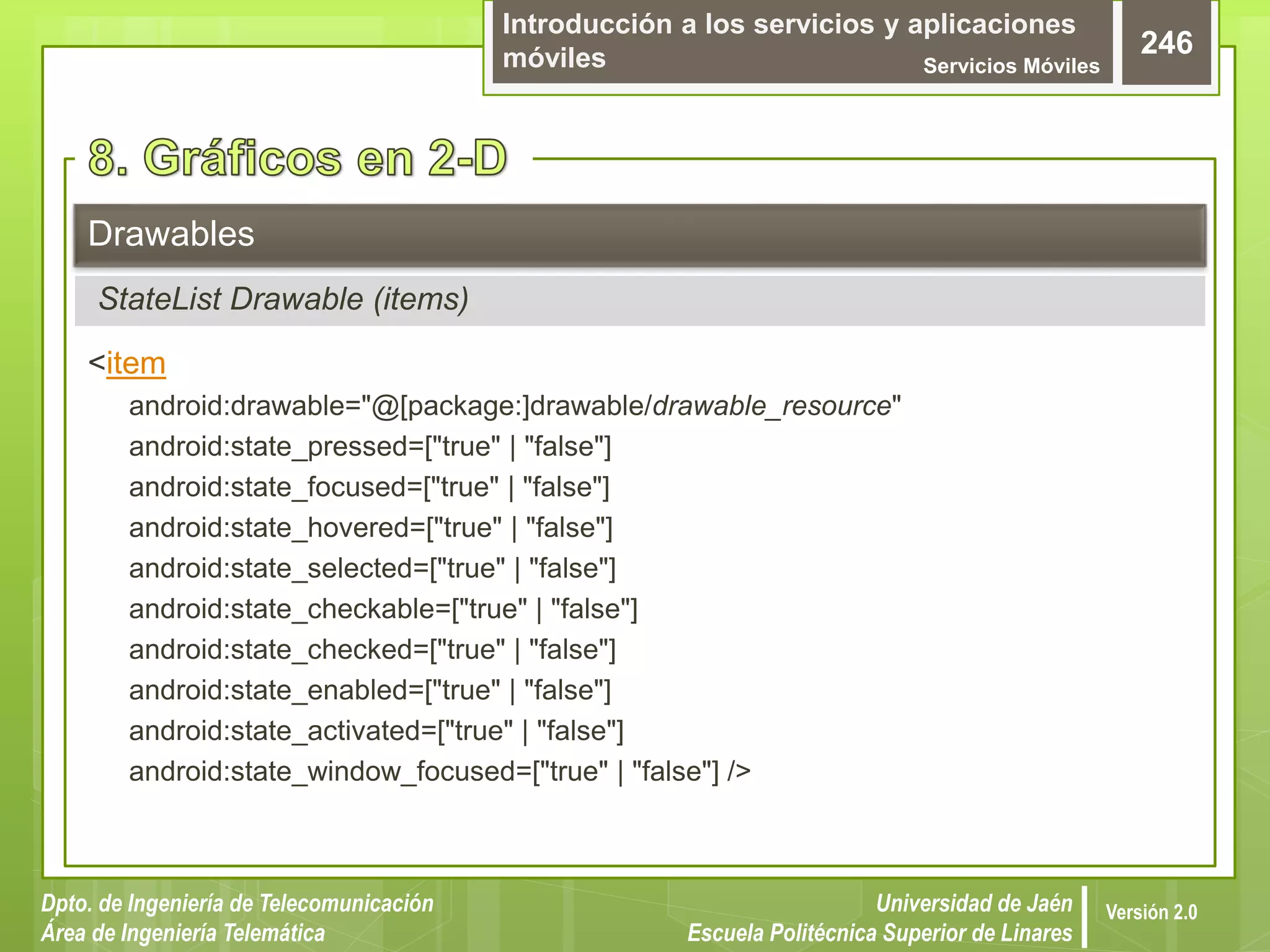
Task: Click 'Área de Ingeniería Telemática' footer text
Action: click(x=183, y=933)
